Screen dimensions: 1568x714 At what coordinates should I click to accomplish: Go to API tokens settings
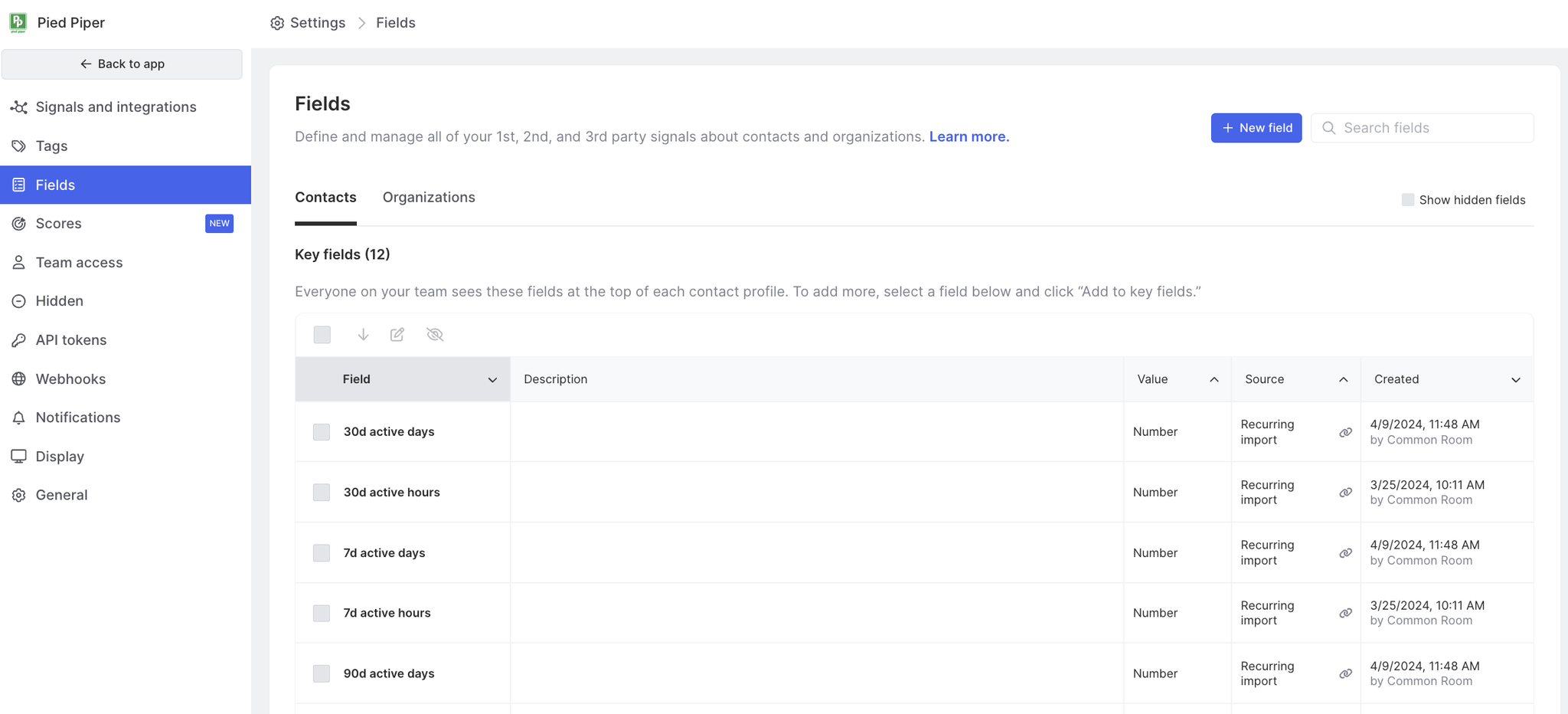coord(70,340)
